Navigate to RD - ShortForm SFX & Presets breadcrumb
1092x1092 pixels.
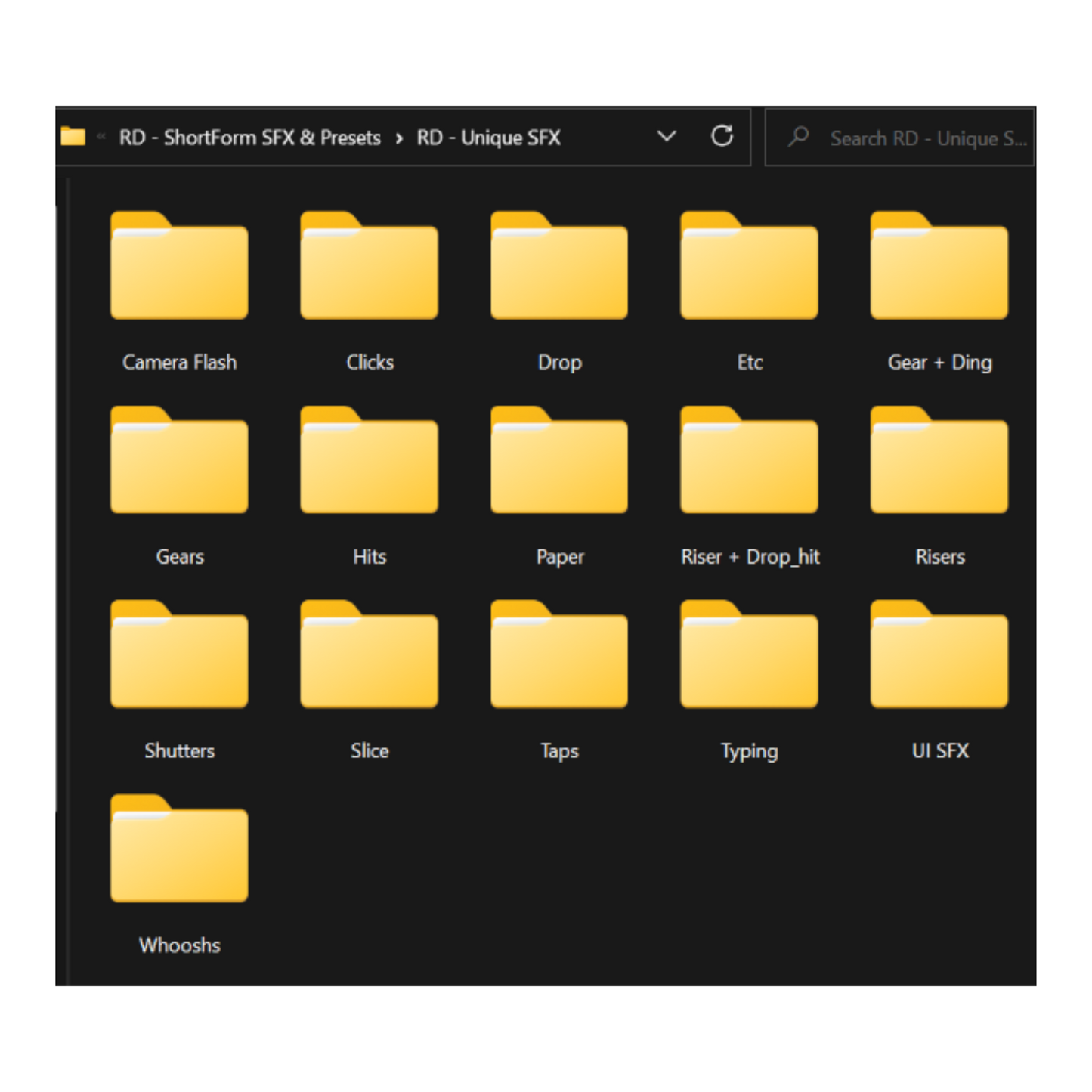coord(249,138)
